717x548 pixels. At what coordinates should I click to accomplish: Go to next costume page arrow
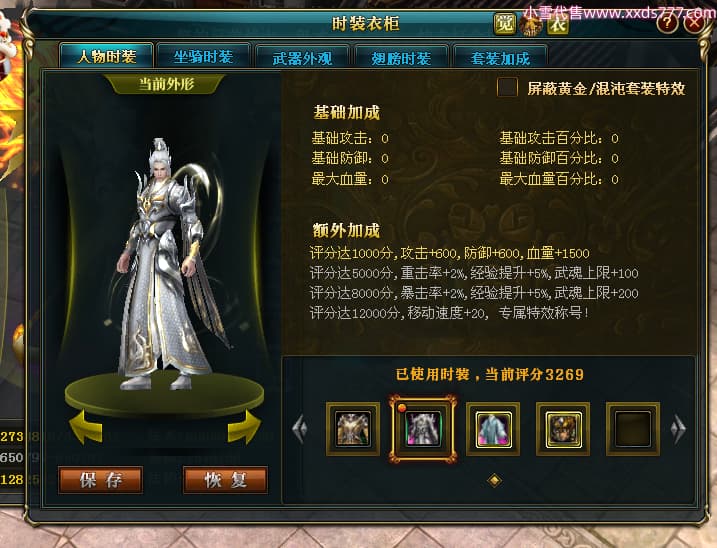[678, 429]
